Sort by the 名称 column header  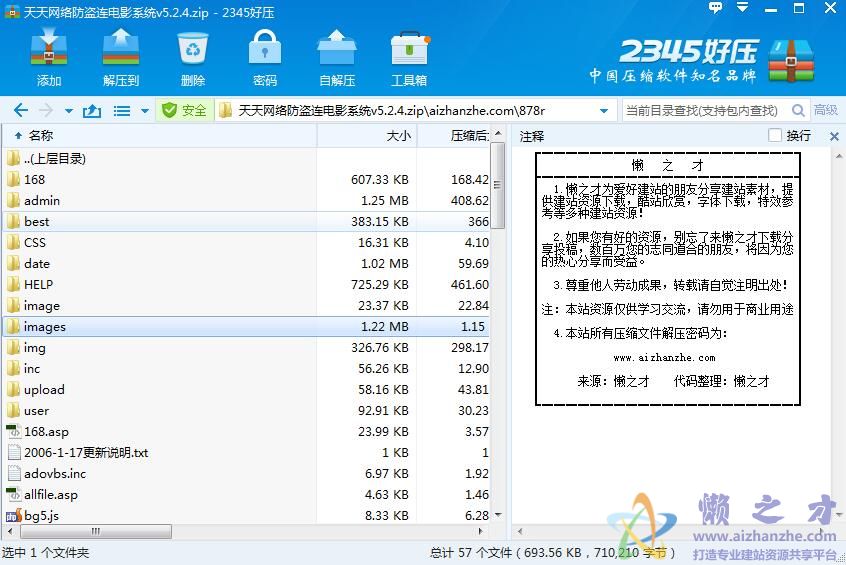click(x=160, y=135)
